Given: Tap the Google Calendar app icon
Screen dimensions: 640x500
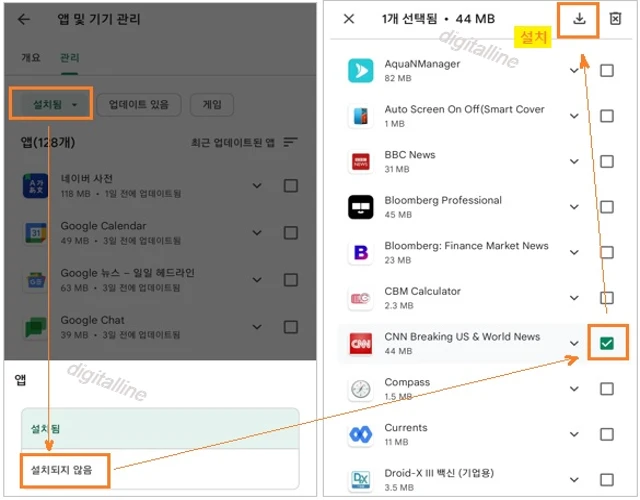Looking at the screenshot, I should (36, 233).
